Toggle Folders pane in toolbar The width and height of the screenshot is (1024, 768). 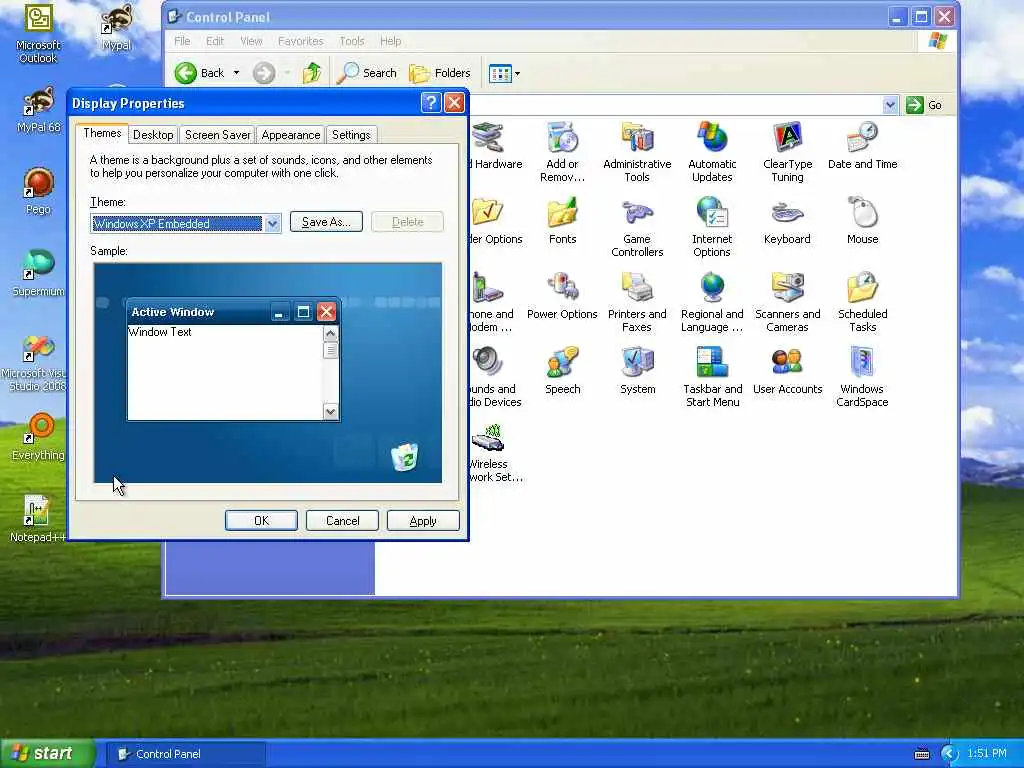(440, 73)
